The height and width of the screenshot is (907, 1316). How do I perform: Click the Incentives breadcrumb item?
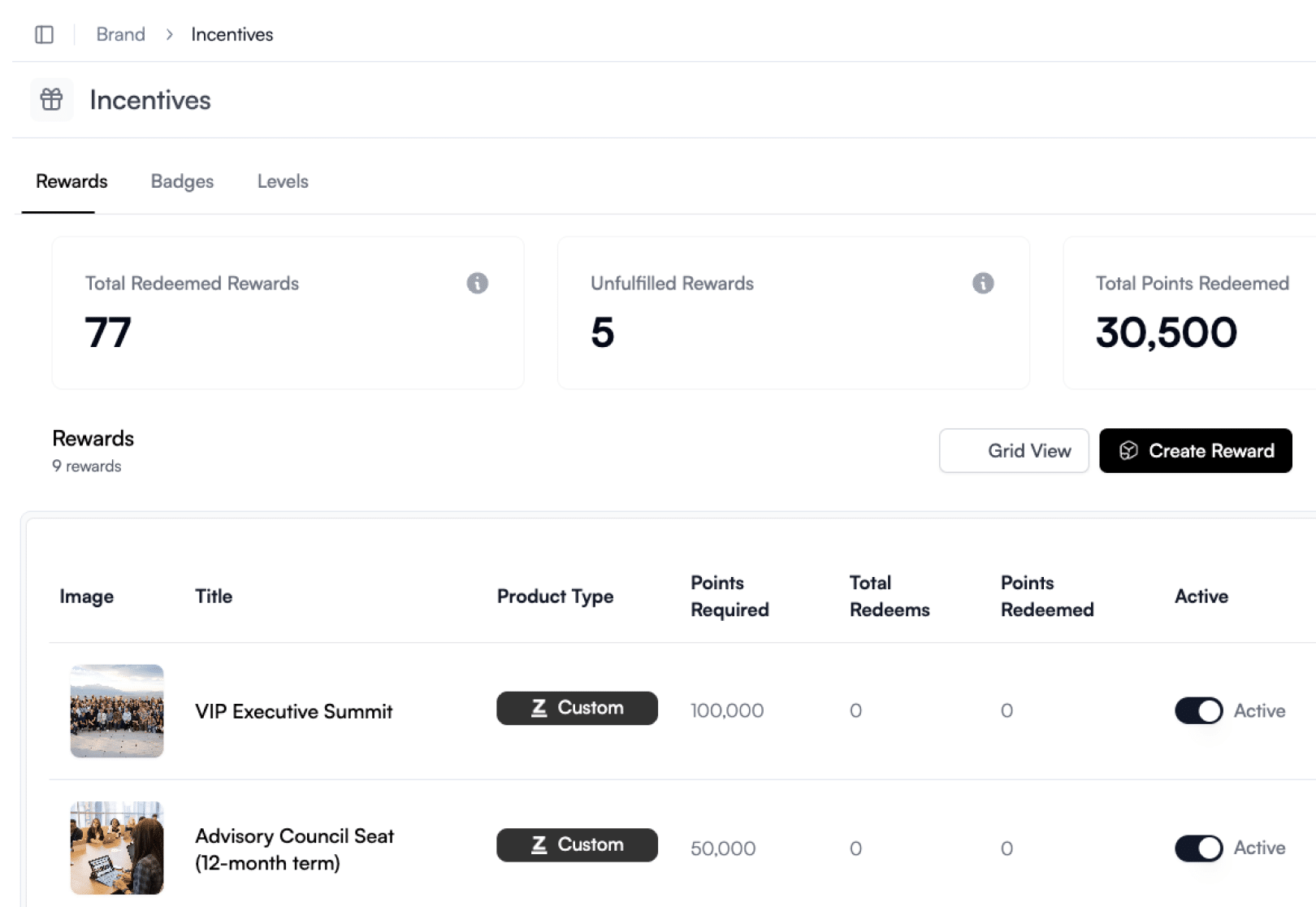coord(232,34)
